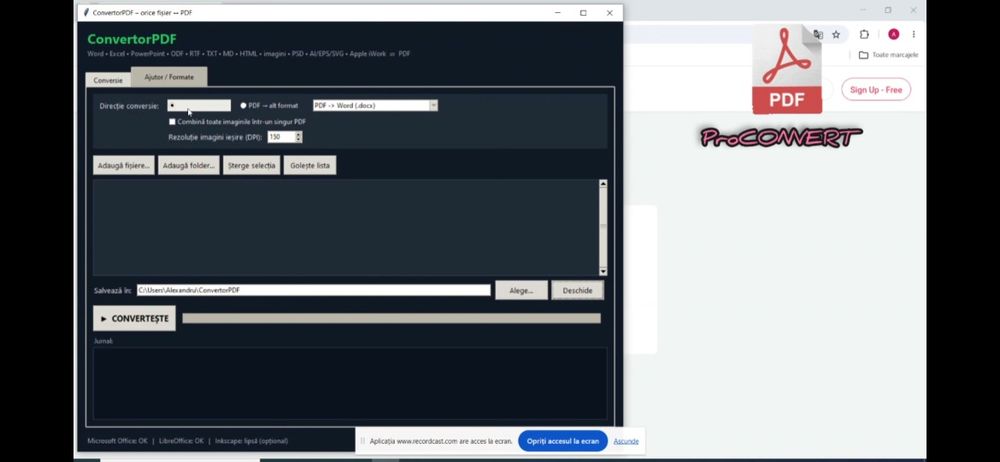
Task: Maximize the Chrome browser window
Action: click(x=888, y=10)
